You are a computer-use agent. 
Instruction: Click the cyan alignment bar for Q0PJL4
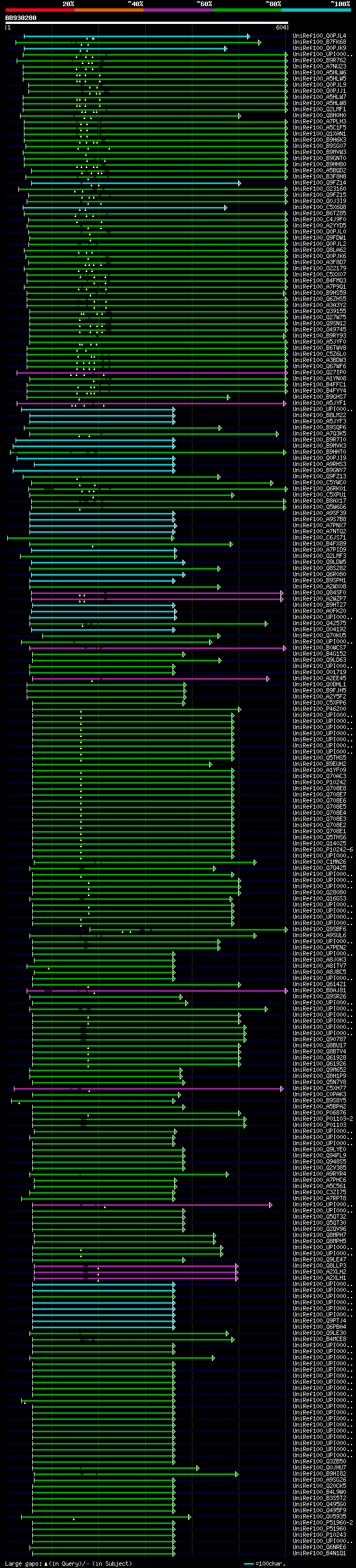point(137,37)
